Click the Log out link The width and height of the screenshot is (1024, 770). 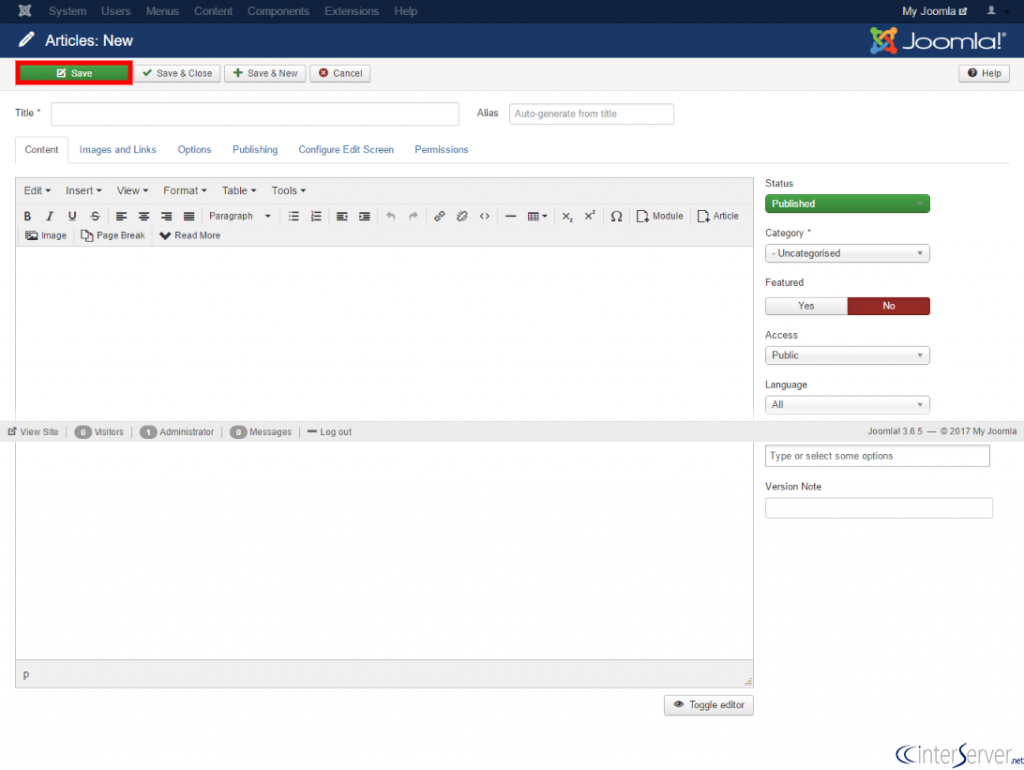(x=330, y=432)
